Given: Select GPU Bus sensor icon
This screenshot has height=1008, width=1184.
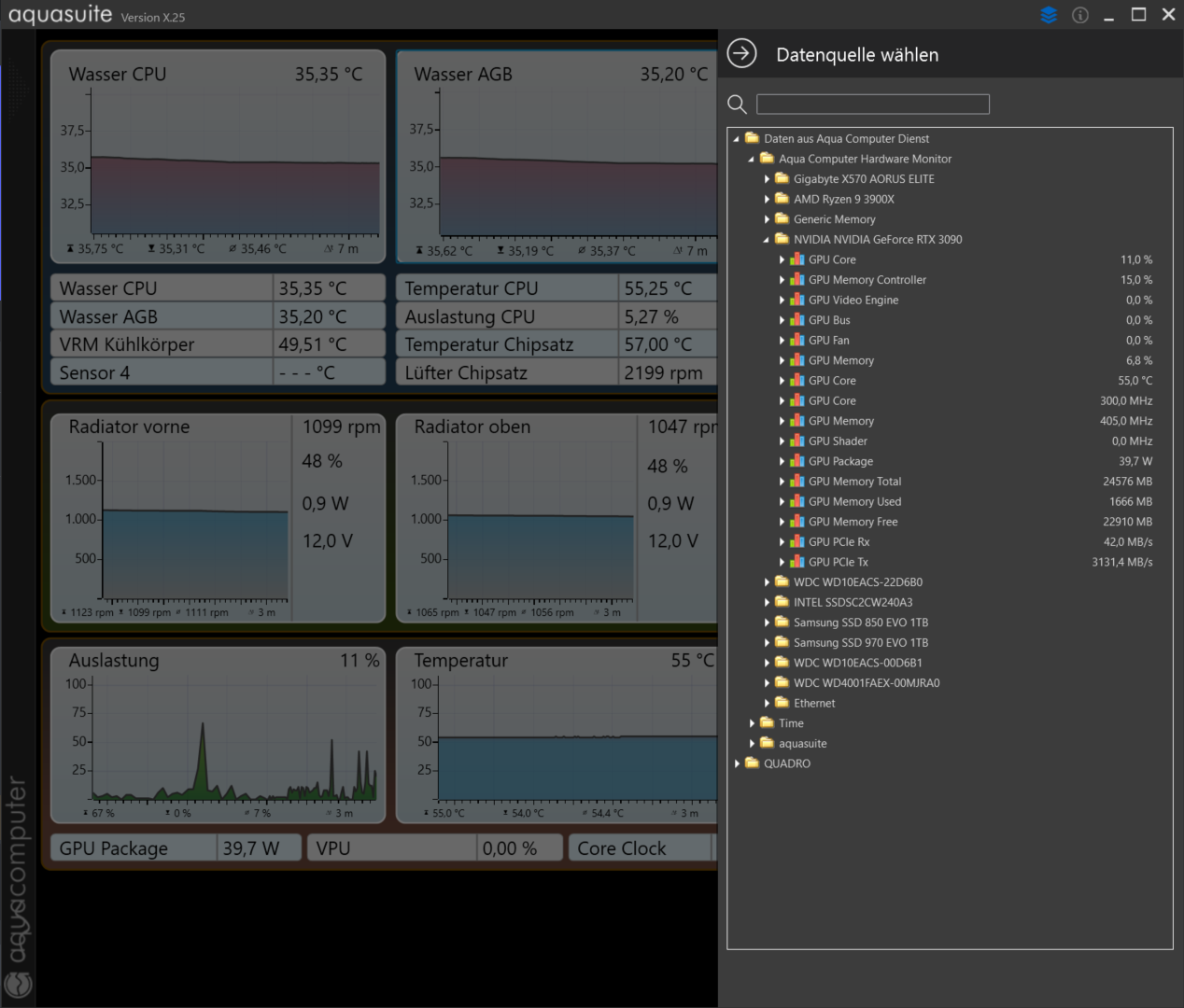Looking at the screenshot, I should (797, 319).
